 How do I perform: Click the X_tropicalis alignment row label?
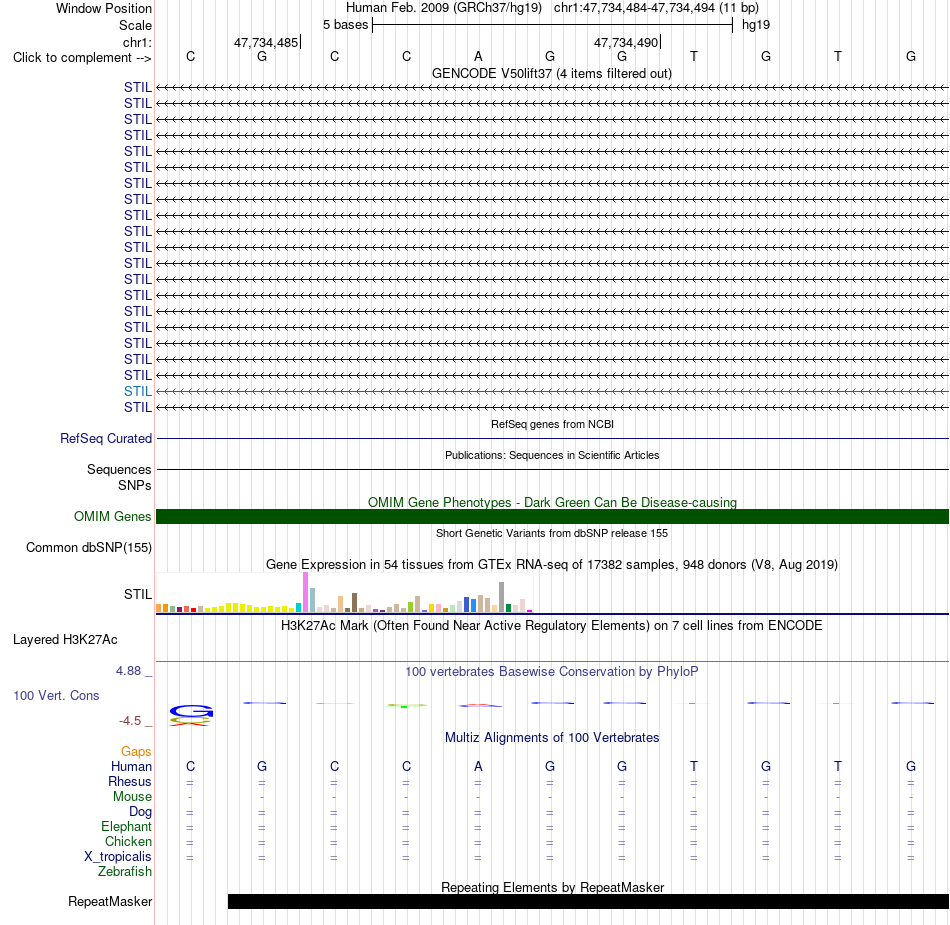click(x=118, y=857)
